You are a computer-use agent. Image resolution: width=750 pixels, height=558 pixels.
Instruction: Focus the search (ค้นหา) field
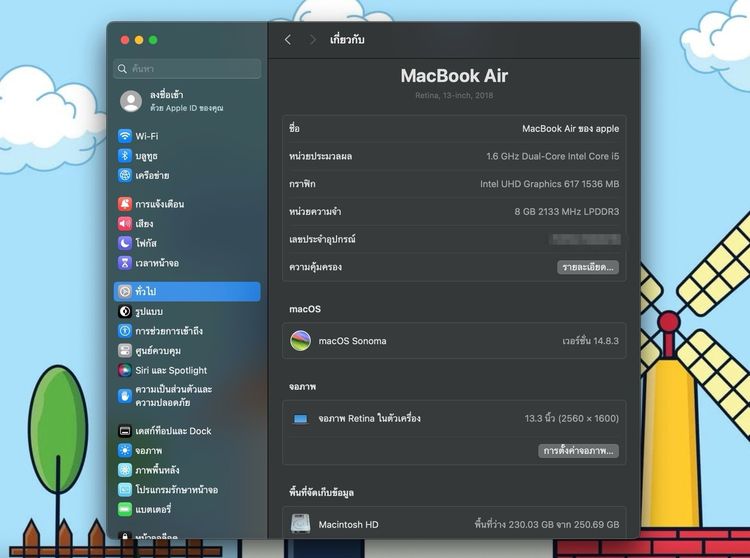pyautogui.click(x=188, y=69)
